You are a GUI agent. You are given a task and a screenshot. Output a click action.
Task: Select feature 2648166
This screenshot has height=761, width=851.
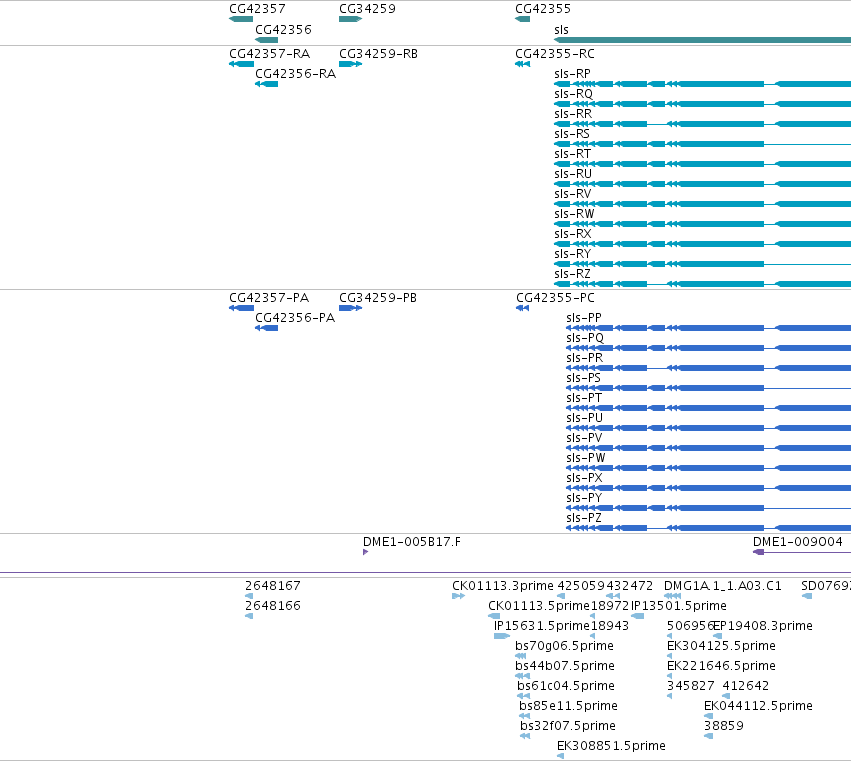249,616
